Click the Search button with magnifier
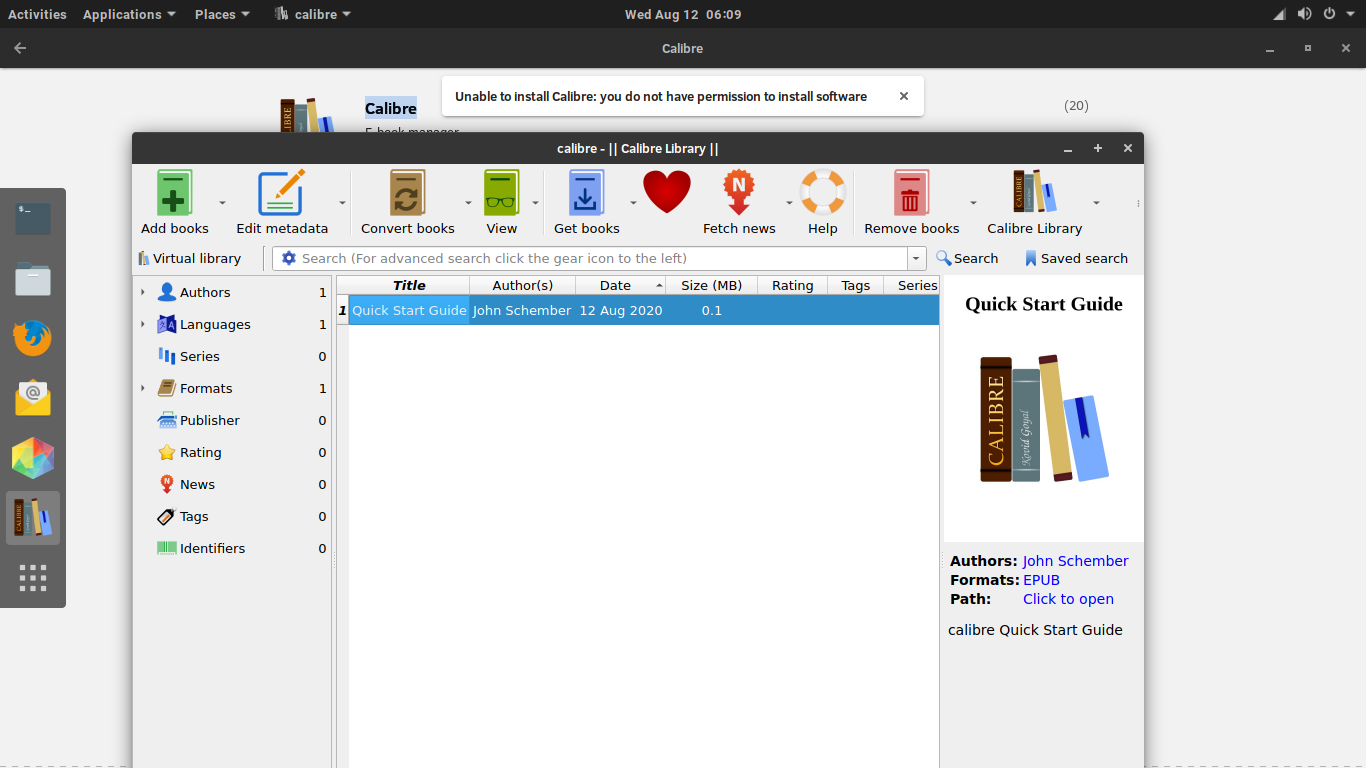The image size is (1366, 768). pyautogui.click(x=967, y=258)
